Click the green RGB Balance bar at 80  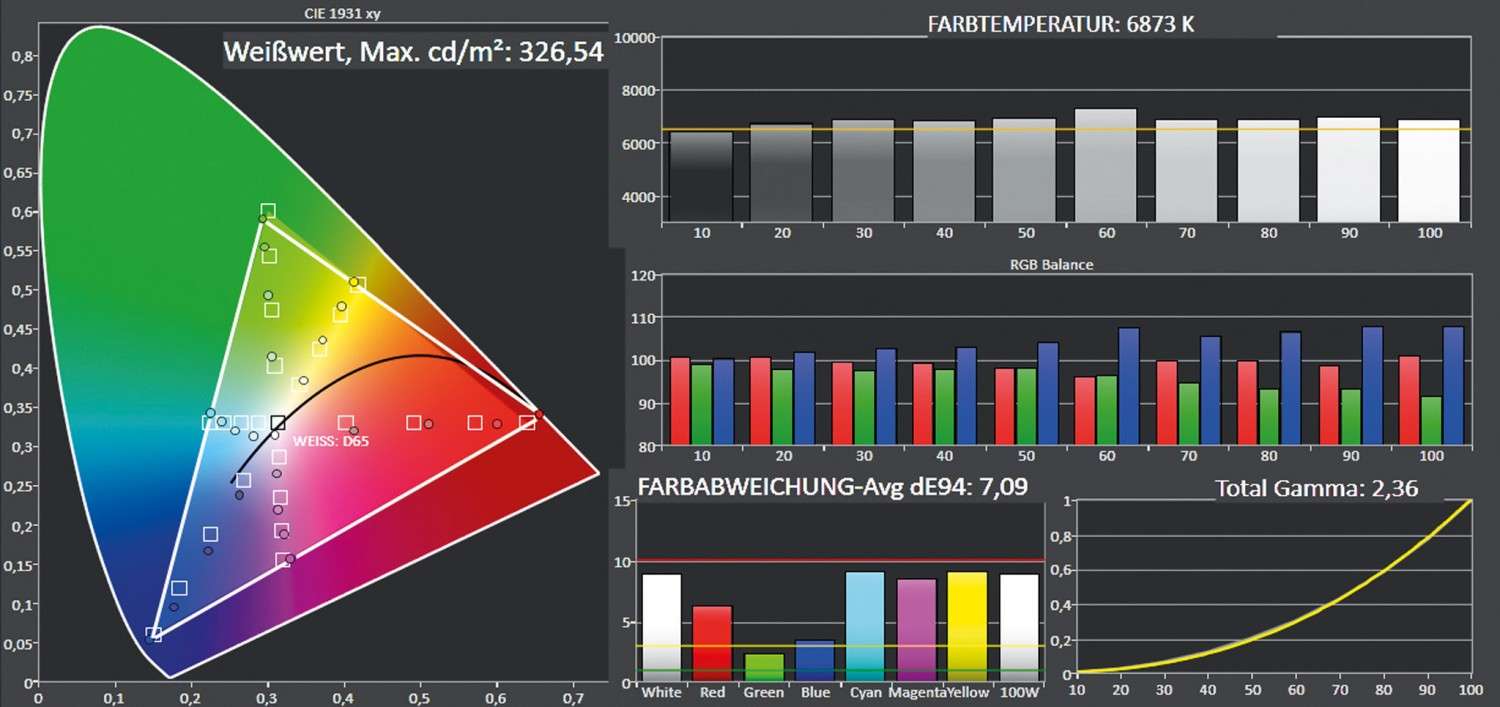tap(1269, 417)
